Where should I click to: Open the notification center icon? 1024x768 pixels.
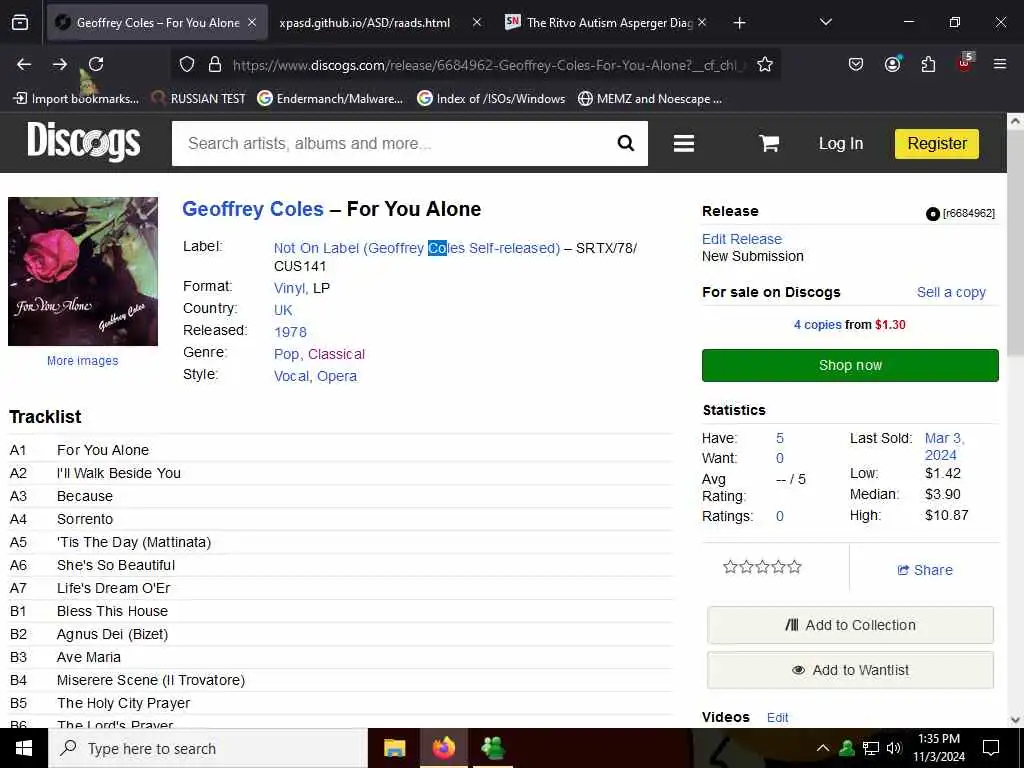point(991,748)
